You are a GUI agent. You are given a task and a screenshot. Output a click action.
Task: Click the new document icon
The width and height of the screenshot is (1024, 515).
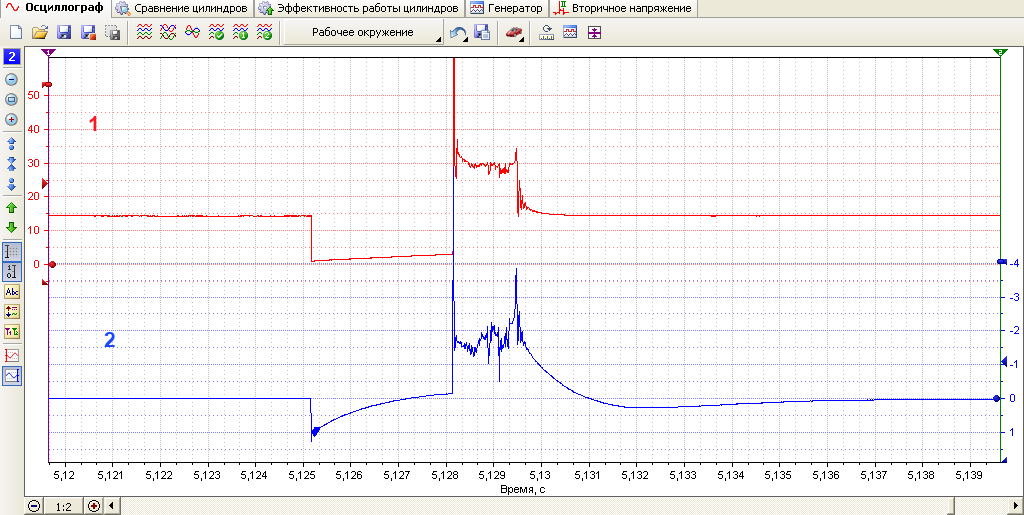point(16,32)
